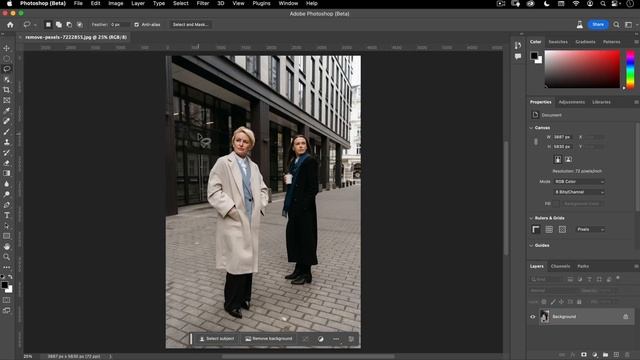The height and width of the screenshot is (360, 640).
Task: Select the Elliptical Marquee tool
Action: pyautogui.click(x=7, y=58)
